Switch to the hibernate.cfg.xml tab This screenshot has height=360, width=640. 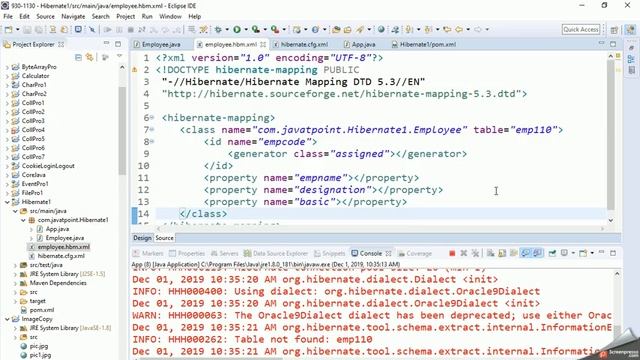pos(300,44)
